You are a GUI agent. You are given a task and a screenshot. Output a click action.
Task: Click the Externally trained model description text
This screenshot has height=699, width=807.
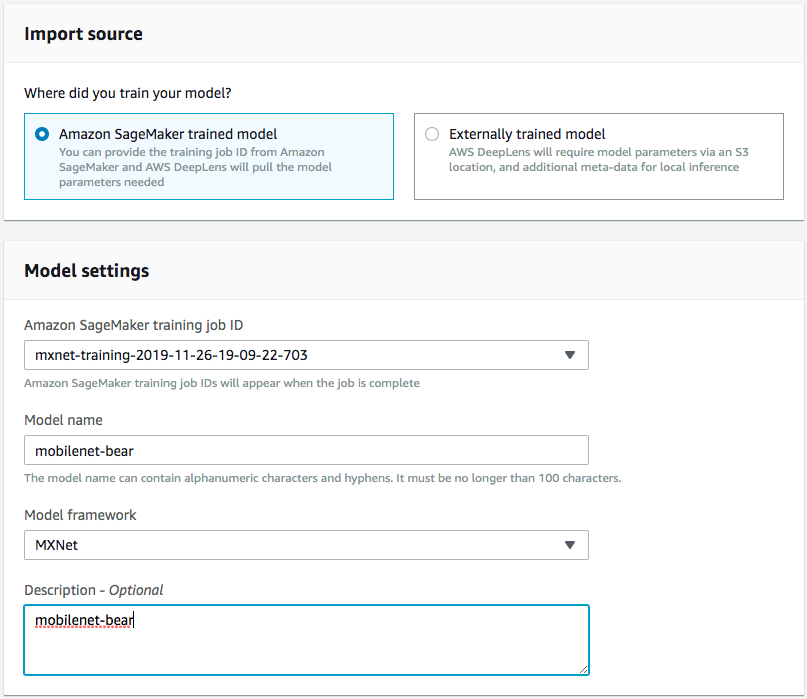599,160
